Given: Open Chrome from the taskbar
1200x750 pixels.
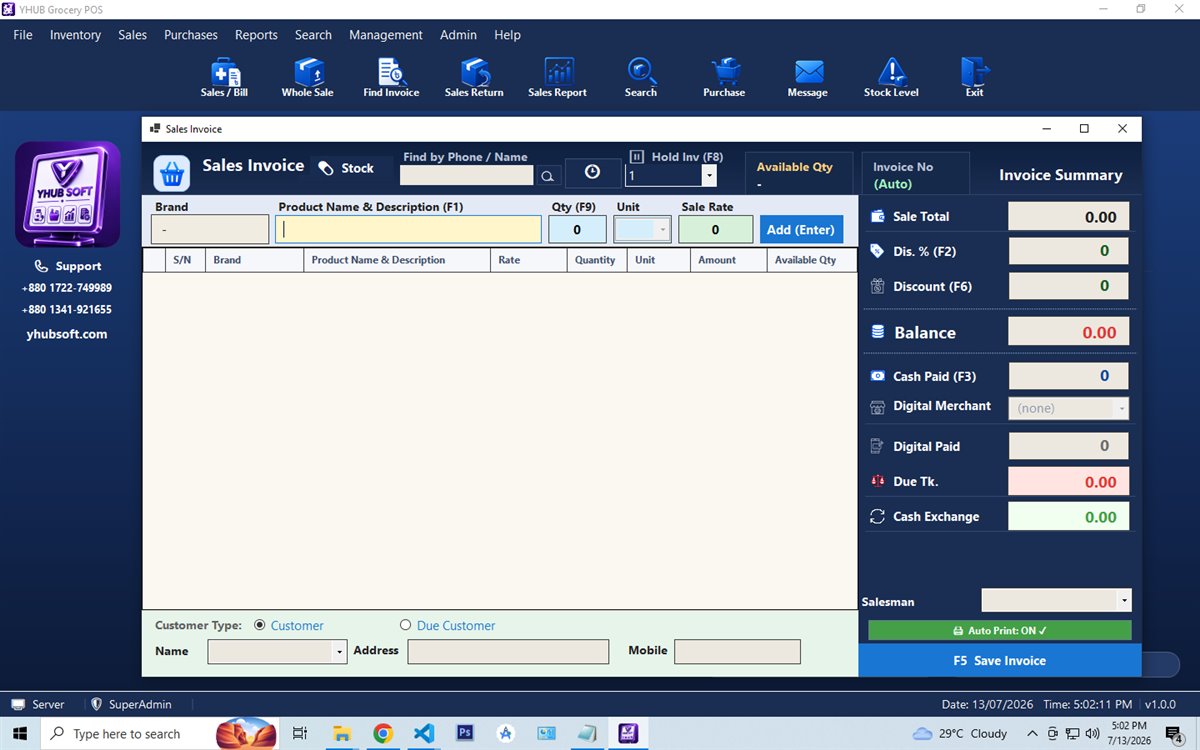Looking at the screenshot, I should click(383, 733).
